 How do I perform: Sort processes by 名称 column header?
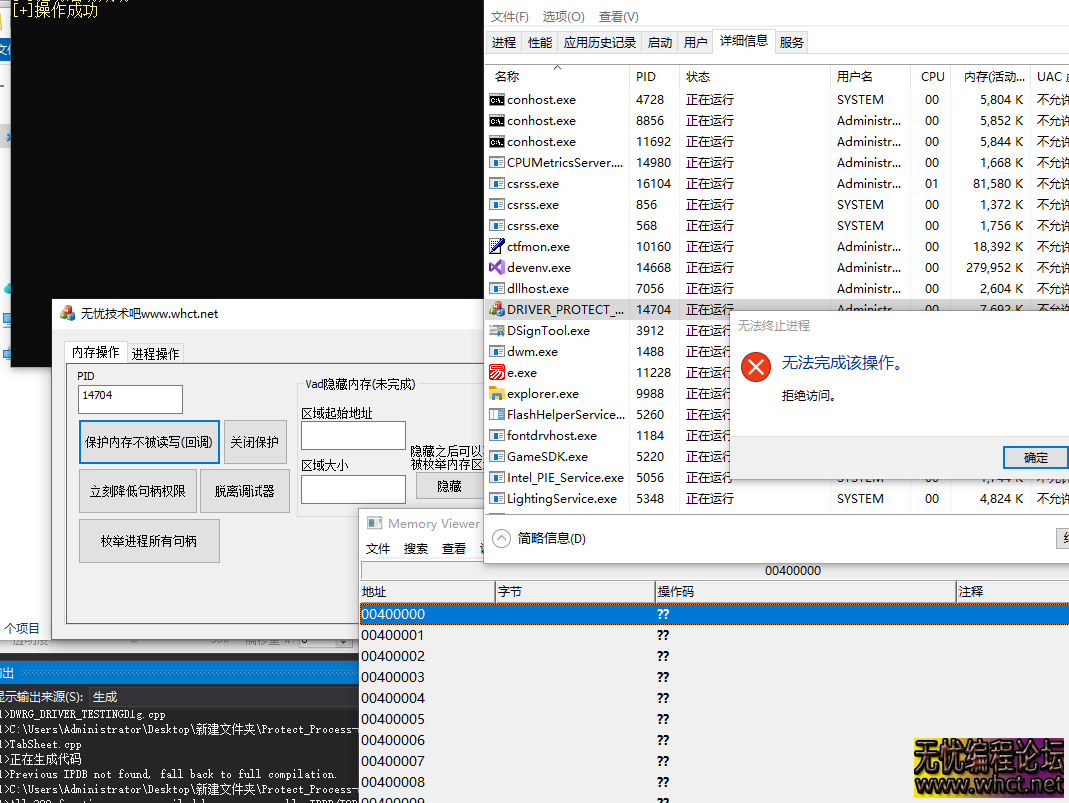click(507, 76)
